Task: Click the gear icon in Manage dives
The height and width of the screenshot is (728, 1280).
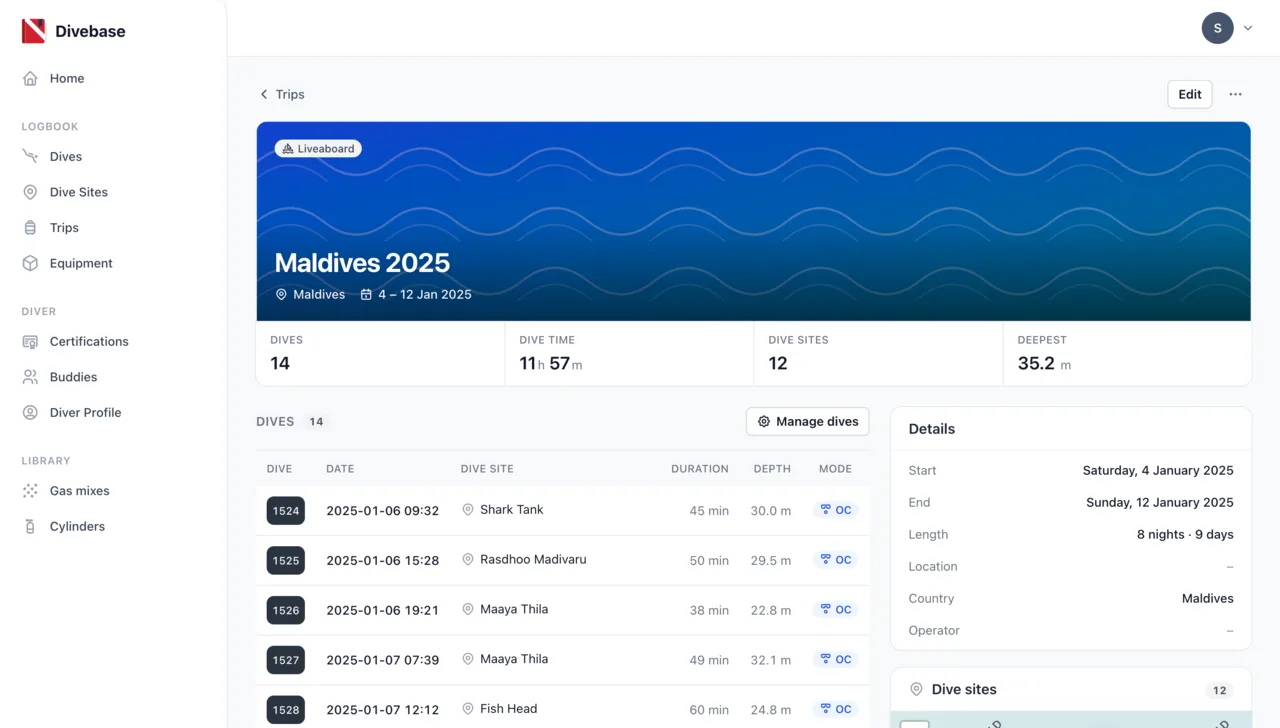Action: click(764, 422)
